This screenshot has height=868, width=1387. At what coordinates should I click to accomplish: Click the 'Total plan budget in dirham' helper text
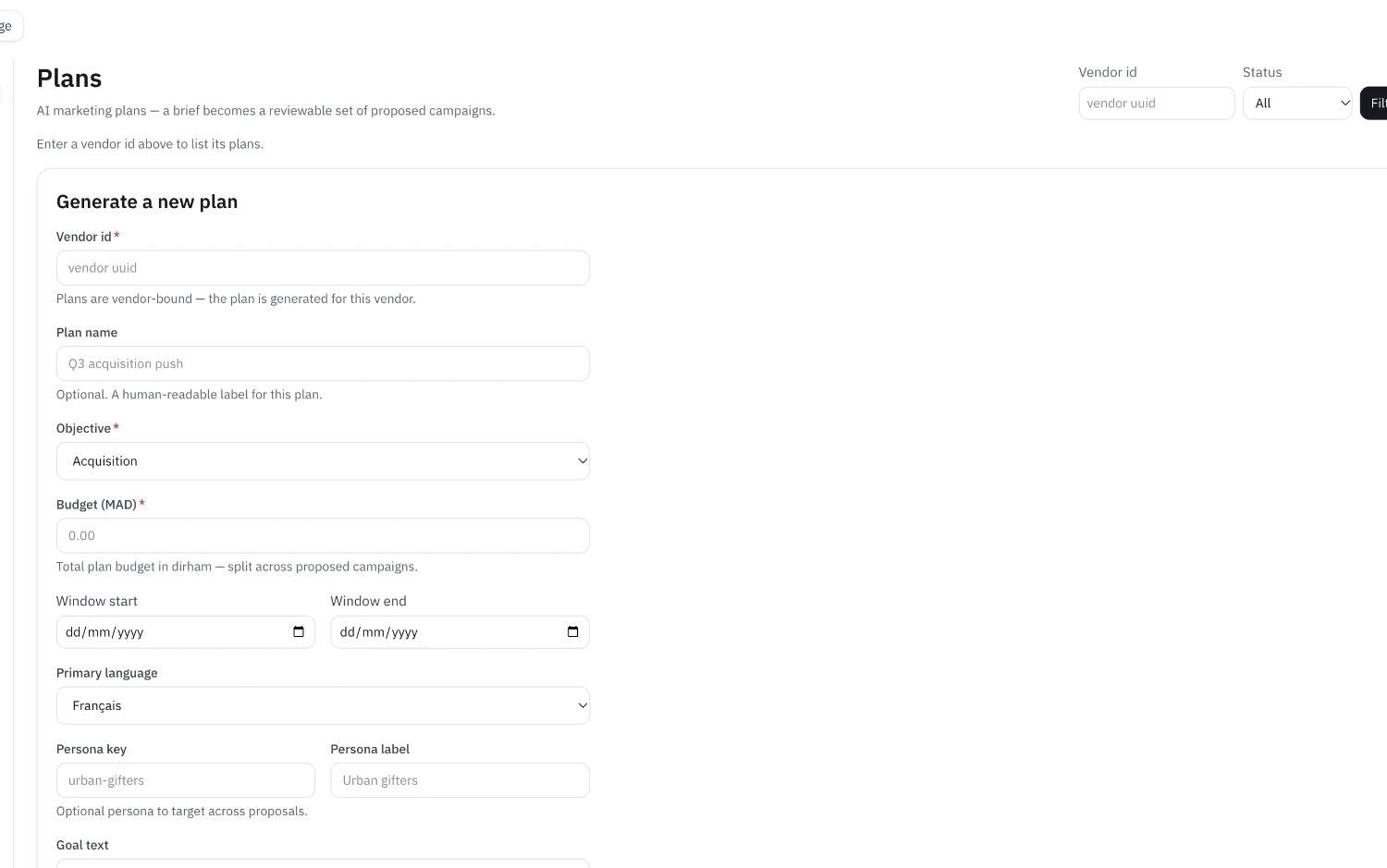pyautogui.click(x=237, y=567)
